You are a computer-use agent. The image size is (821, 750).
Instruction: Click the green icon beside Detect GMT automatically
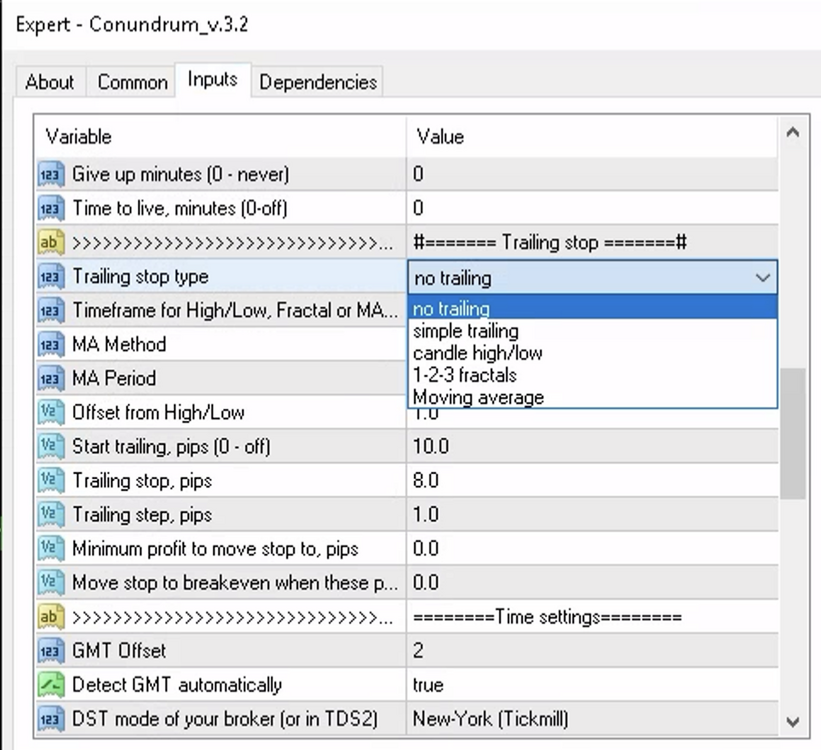51,685
